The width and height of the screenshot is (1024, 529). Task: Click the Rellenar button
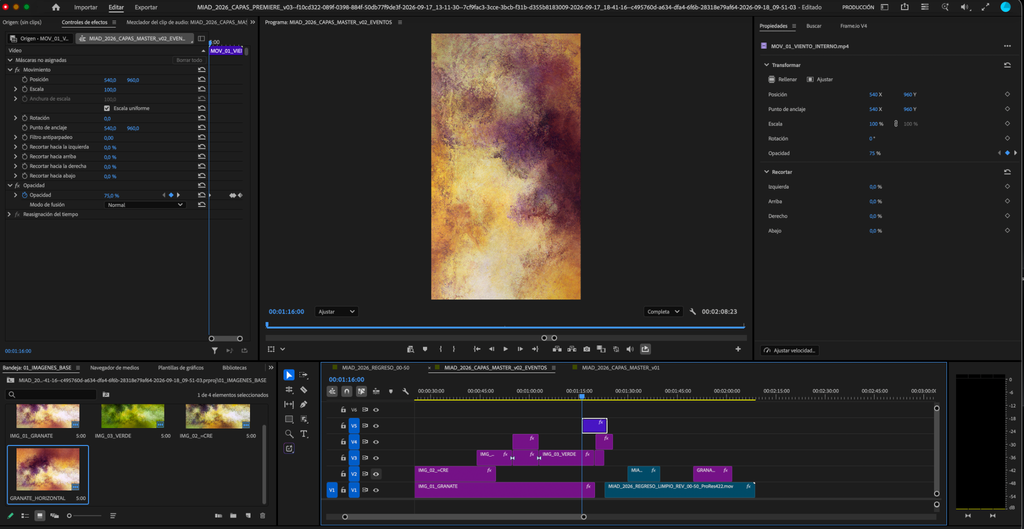(783, 79)
